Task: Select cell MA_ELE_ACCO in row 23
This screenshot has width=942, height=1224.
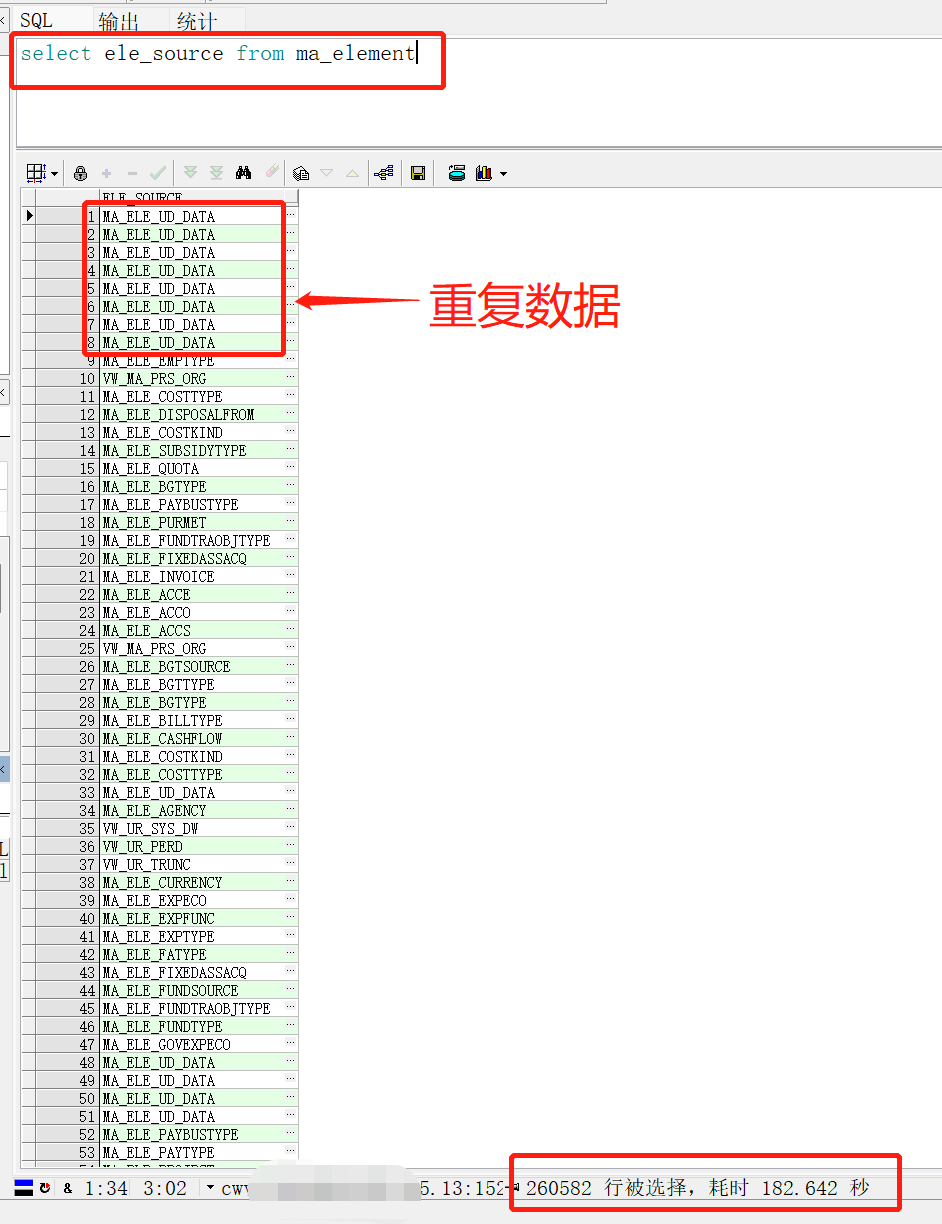Action: pos(192,612)
